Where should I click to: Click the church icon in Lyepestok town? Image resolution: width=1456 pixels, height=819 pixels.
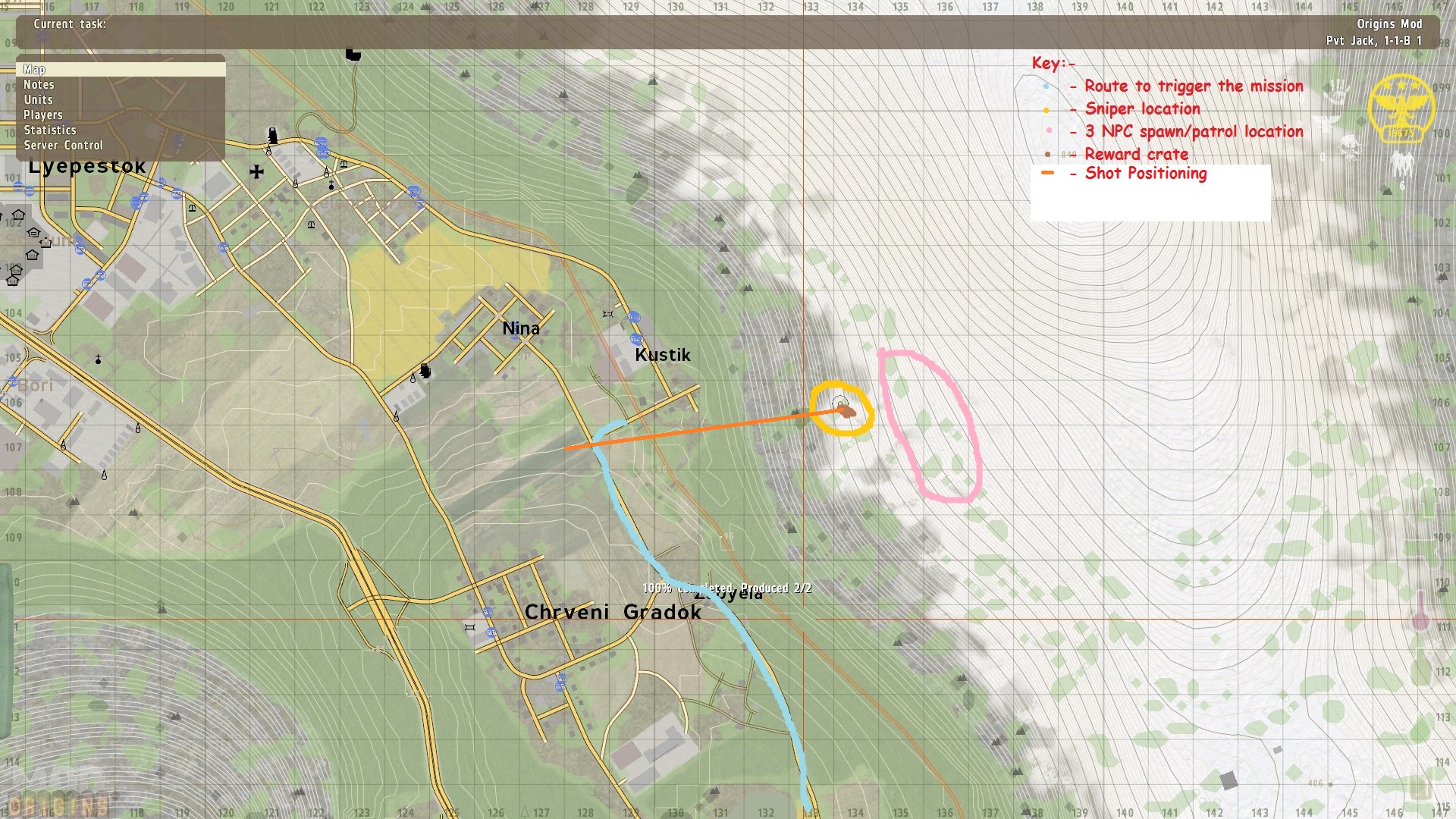tap(331, 185)
